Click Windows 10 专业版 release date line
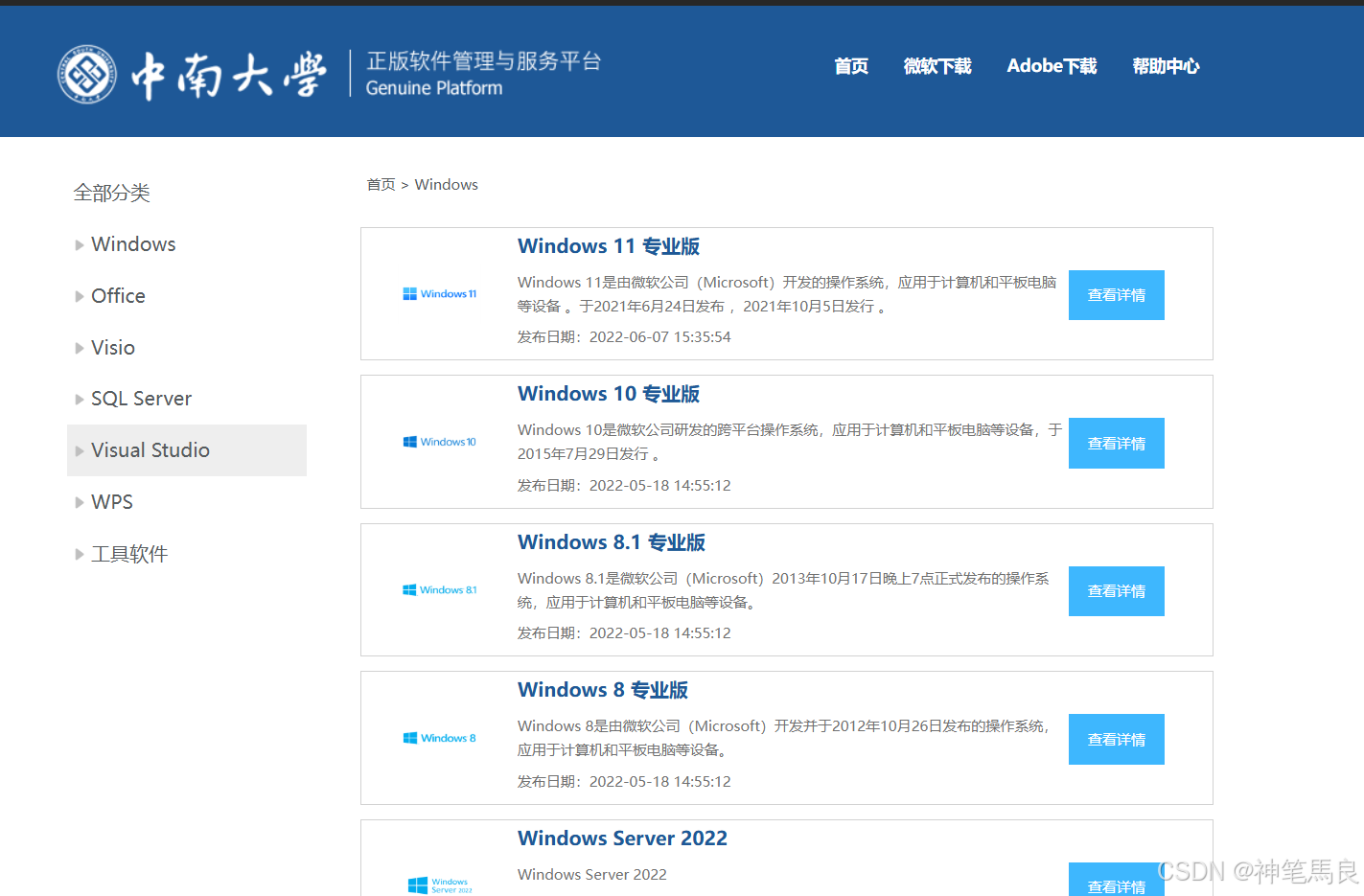This screenshot has width=1364, height=896. [624, 486]
